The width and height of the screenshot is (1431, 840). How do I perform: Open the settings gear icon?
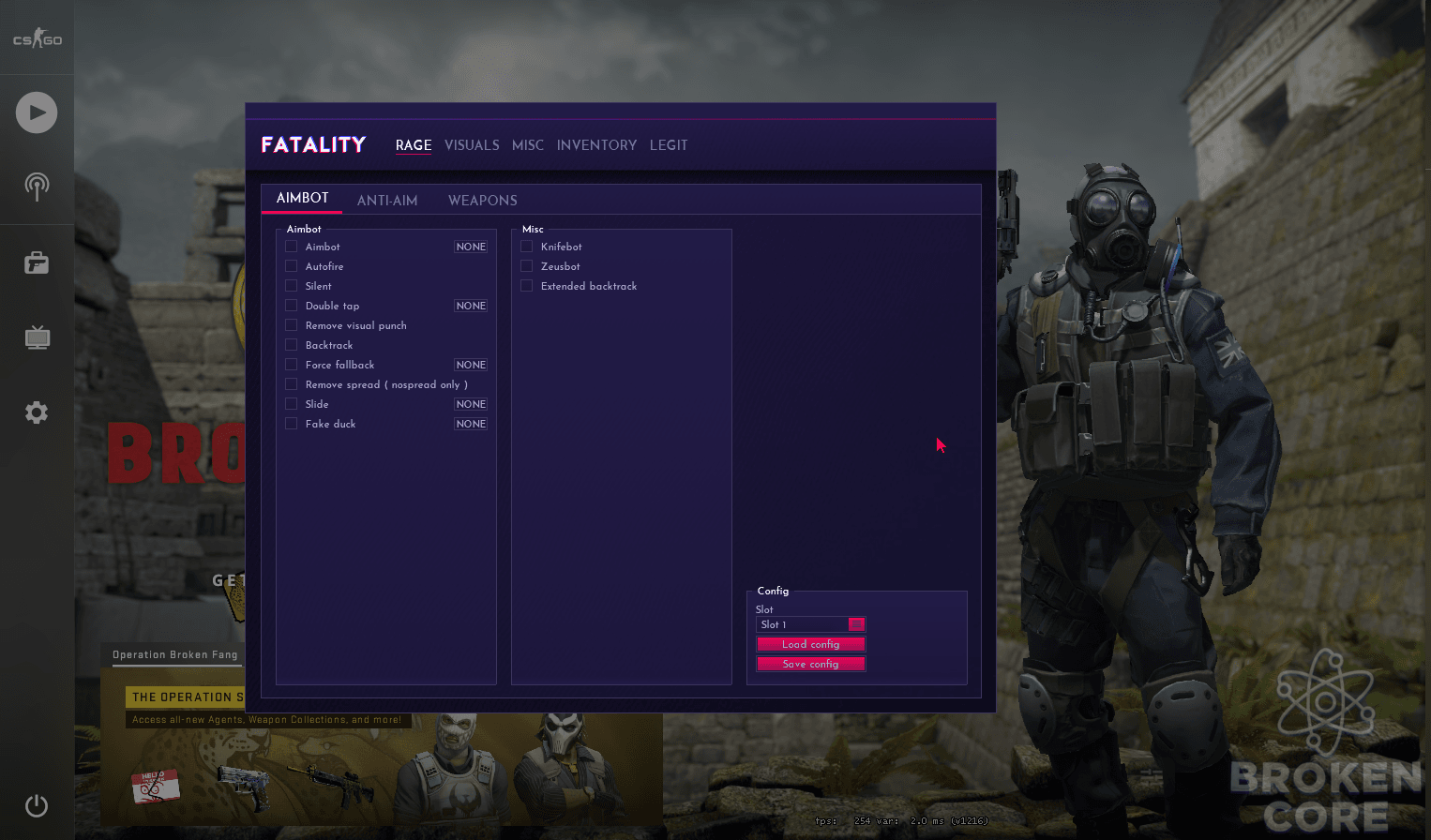[37, 412]
